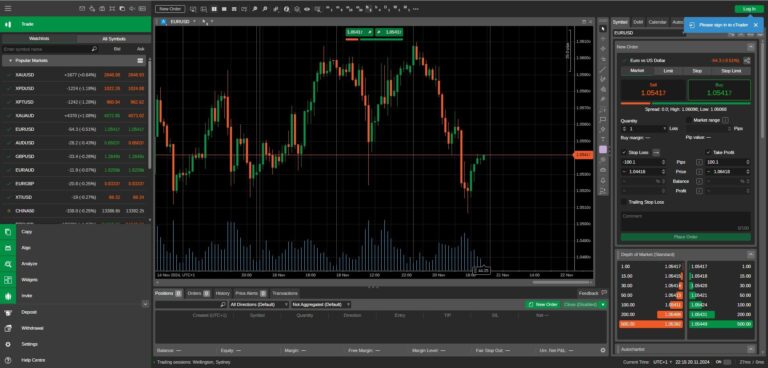
Task: Click the Feedback speech bubble icon
Action: click(604, 293)
